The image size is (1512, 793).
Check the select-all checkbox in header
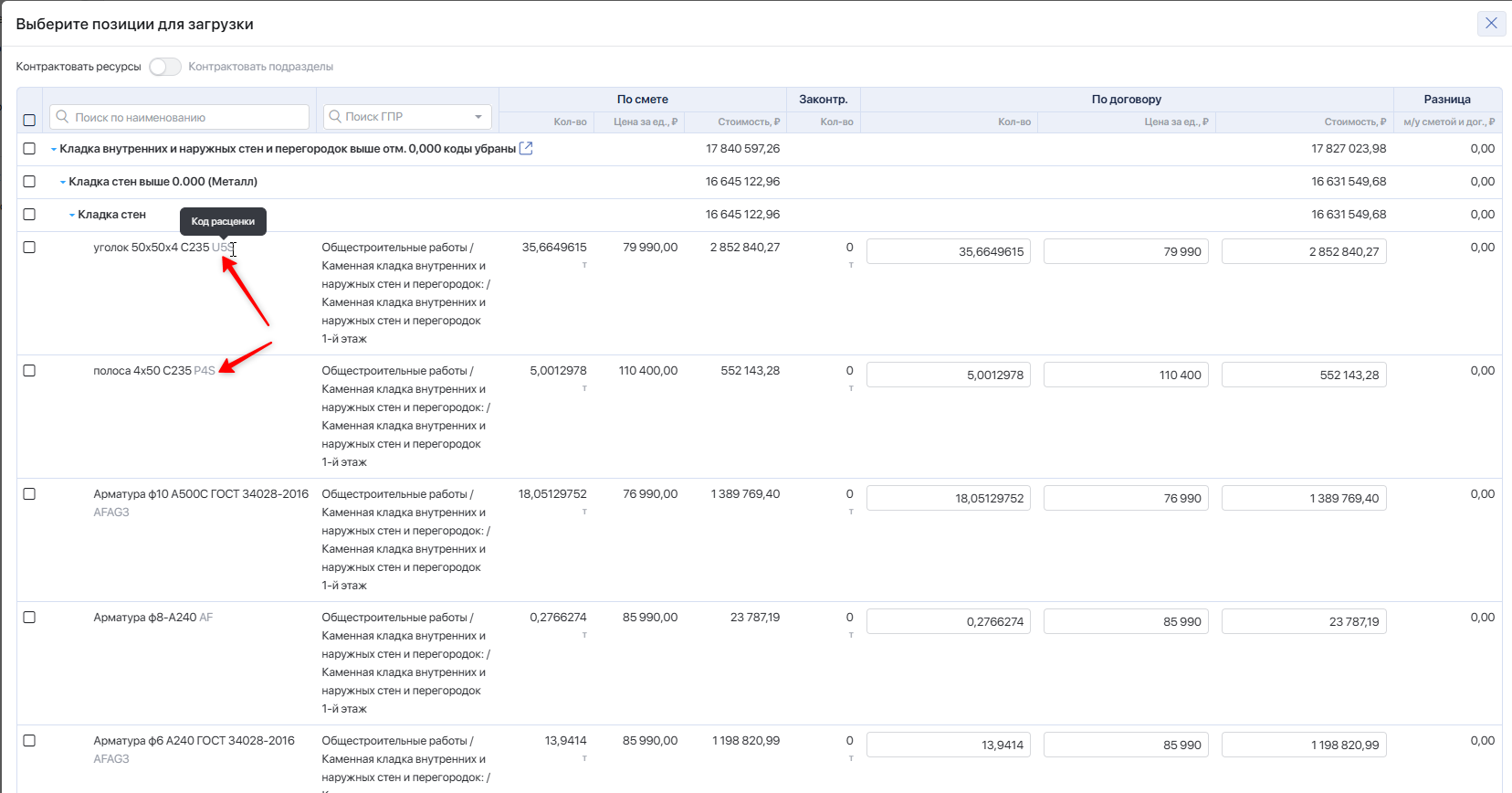pyautogui.click(x=29, y=121)
